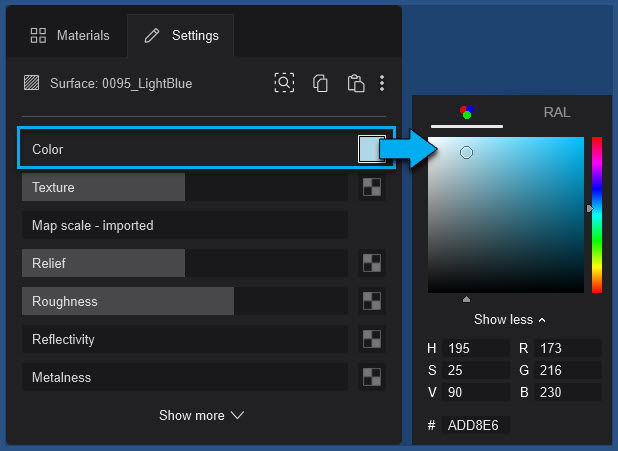Collapse color values with Show less
618x451 pixels.
coord(510,320)
